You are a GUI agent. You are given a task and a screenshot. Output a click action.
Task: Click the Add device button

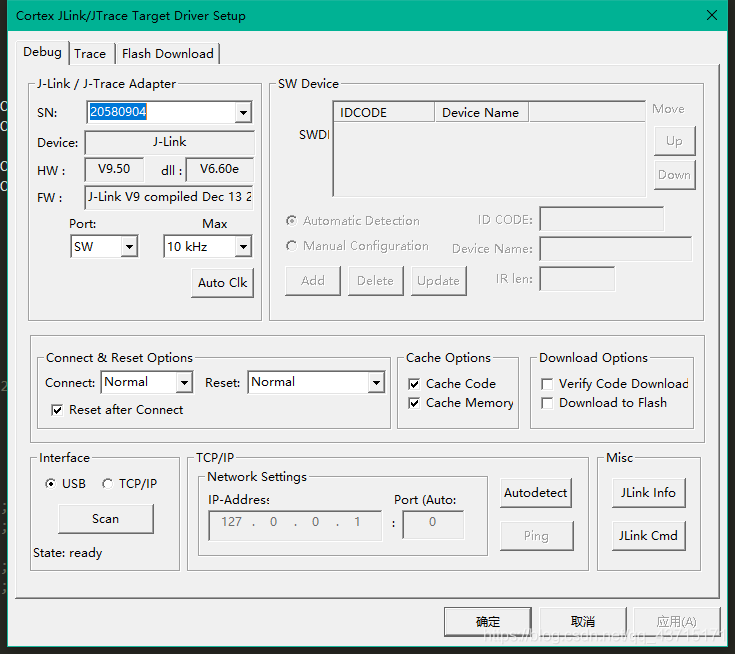(313, 281)
